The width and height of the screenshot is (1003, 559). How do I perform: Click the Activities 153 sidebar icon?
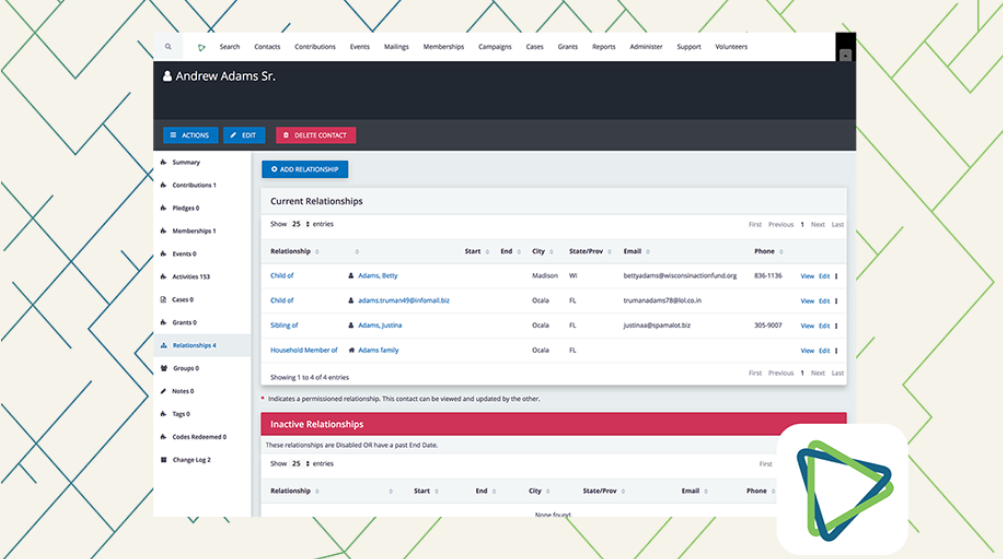(163, 277)
